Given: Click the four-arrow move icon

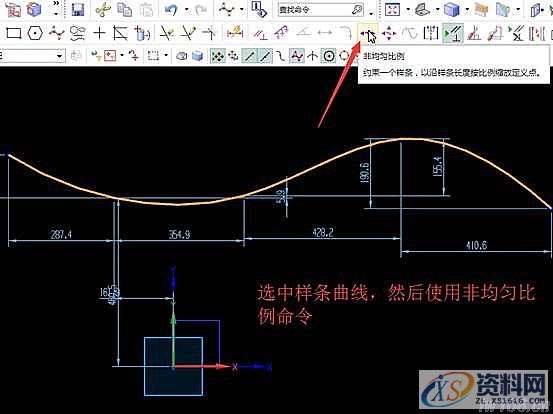Looking at the screenshot, I should [x=389, y=34].
